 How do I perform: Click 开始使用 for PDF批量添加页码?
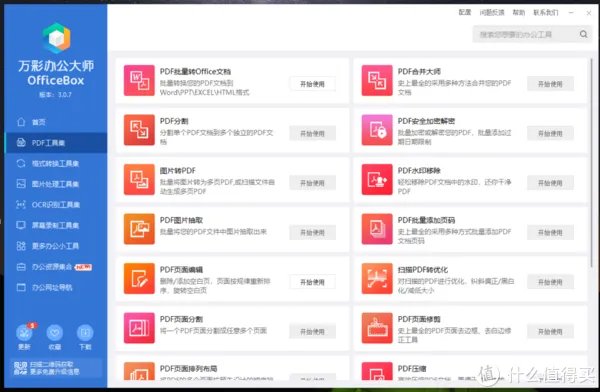tap(550, 232)
